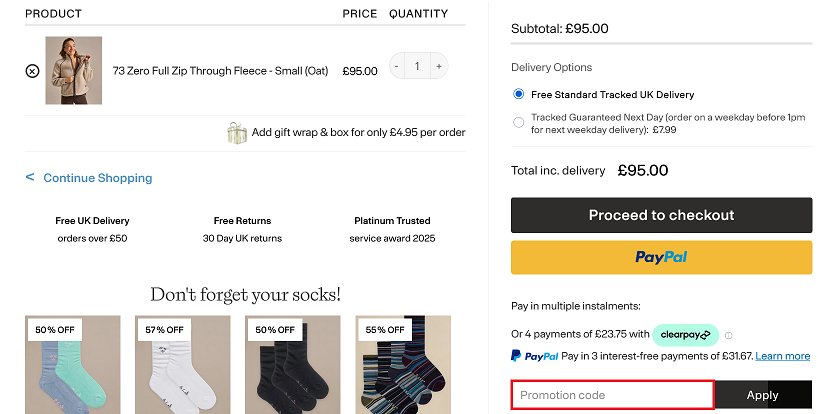Click the PayPal logo beside instalments text
This screenshot has height=414, width=825.
point(535,356)
